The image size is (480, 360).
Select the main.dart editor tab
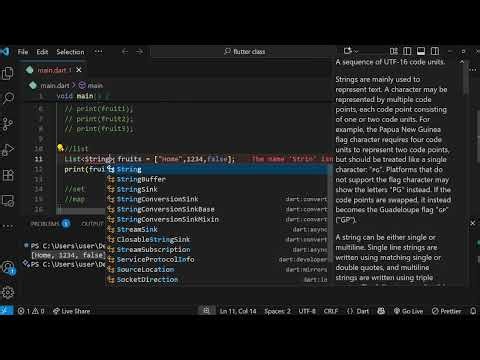tap(53, 70)
